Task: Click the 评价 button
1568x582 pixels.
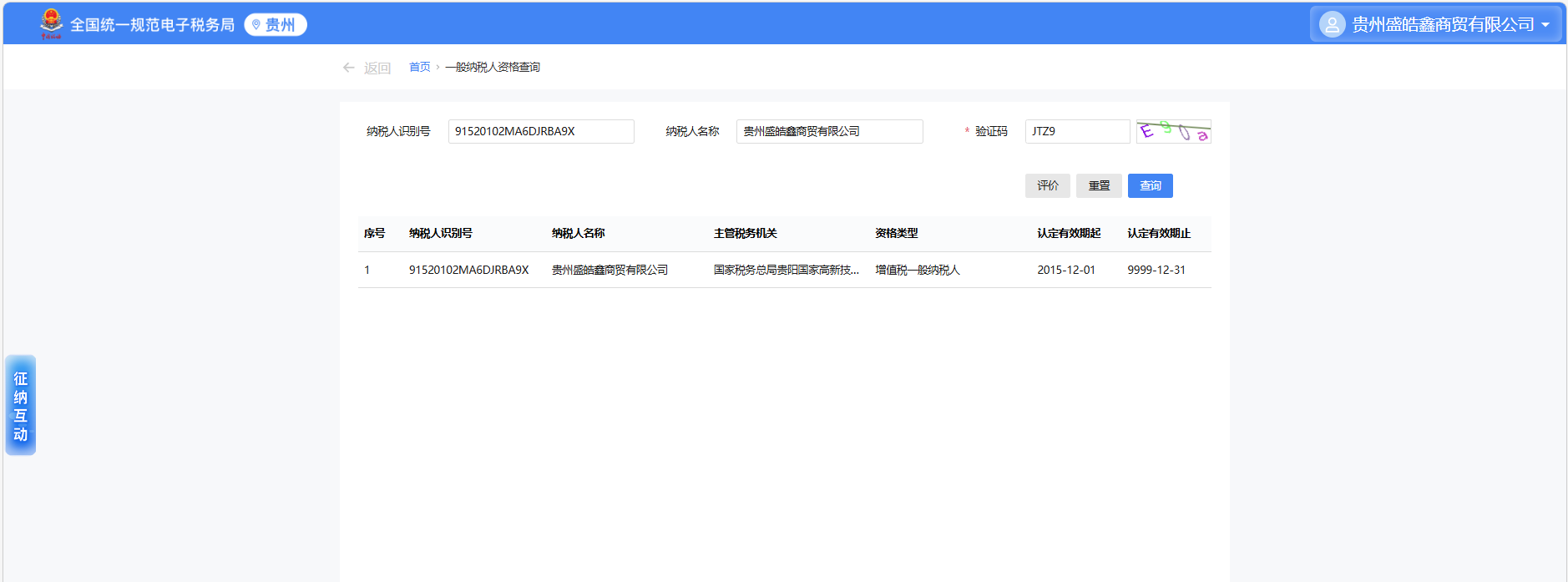Action: pyautogui.click(x=1047, y=186)
